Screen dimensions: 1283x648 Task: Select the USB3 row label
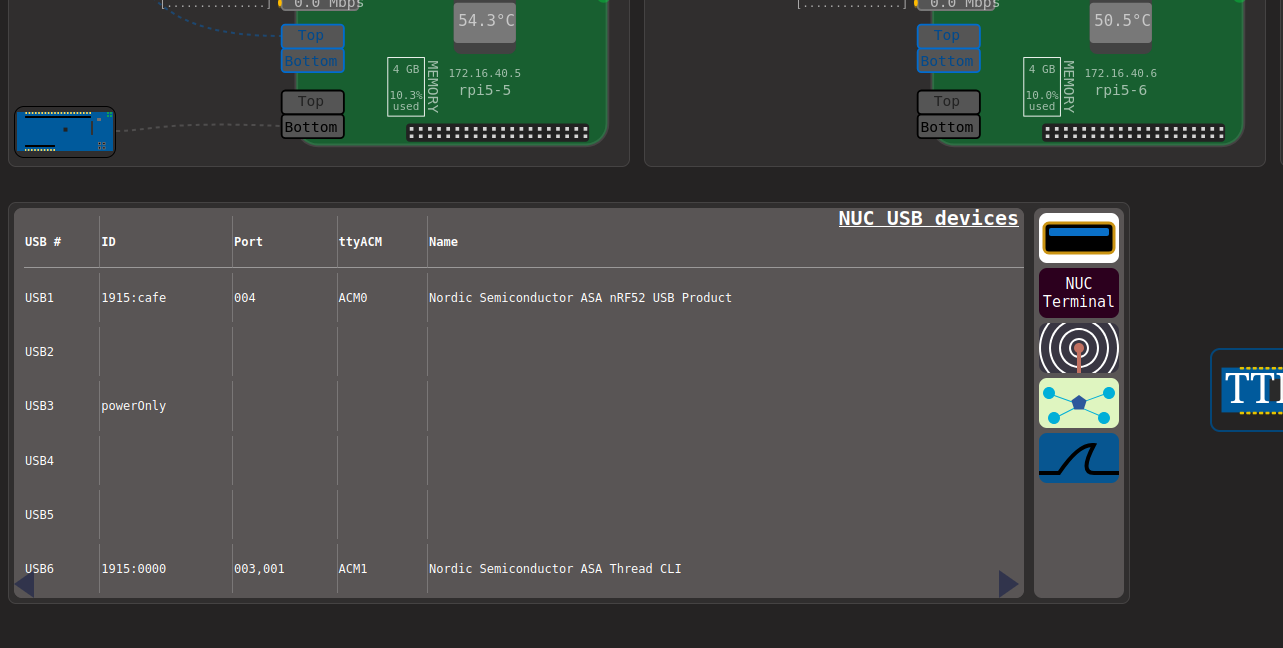point(39,406)
